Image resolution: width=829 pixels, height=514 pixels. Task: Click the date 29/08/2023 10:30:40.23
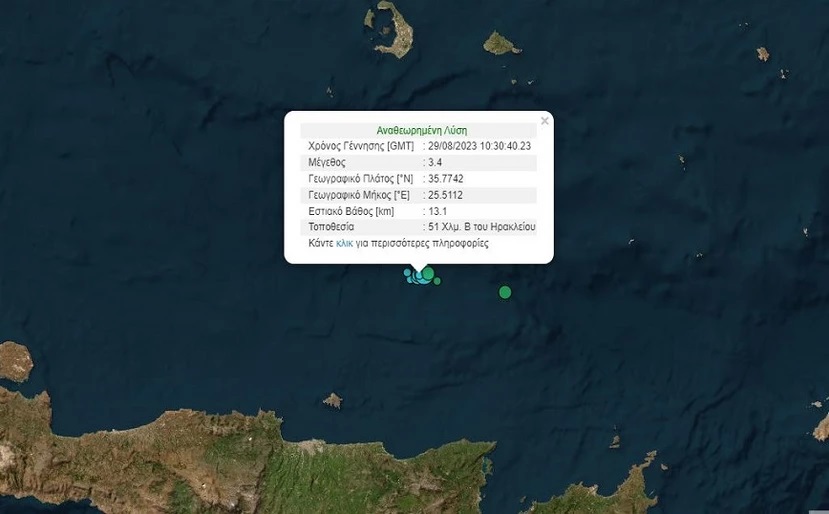click(480, 146)
